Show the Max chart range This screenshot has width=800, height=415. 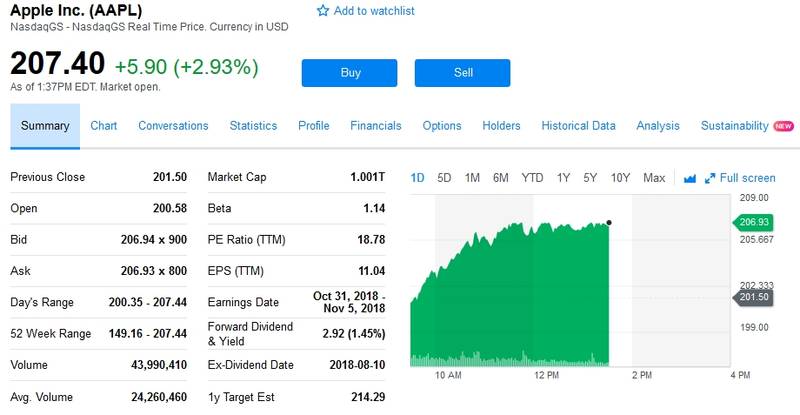click(654, 178)
